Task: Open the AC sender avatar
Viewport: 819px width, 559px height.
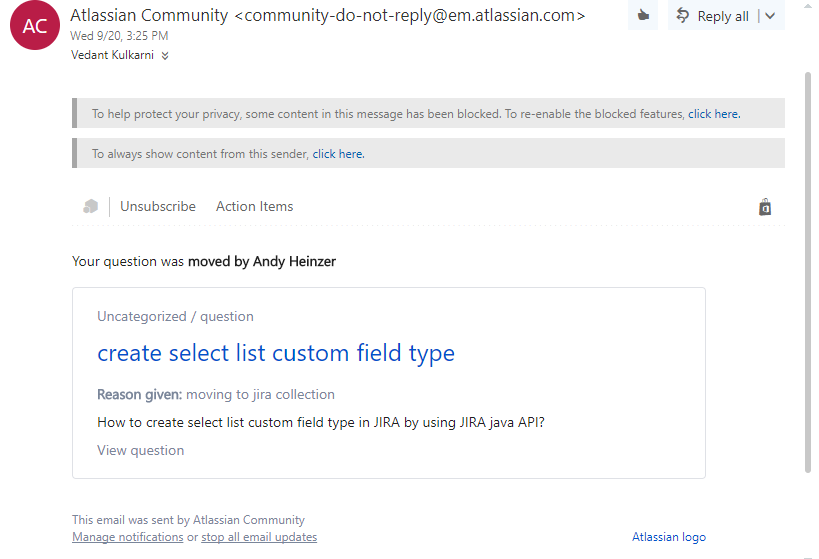Action: (35, 25)
